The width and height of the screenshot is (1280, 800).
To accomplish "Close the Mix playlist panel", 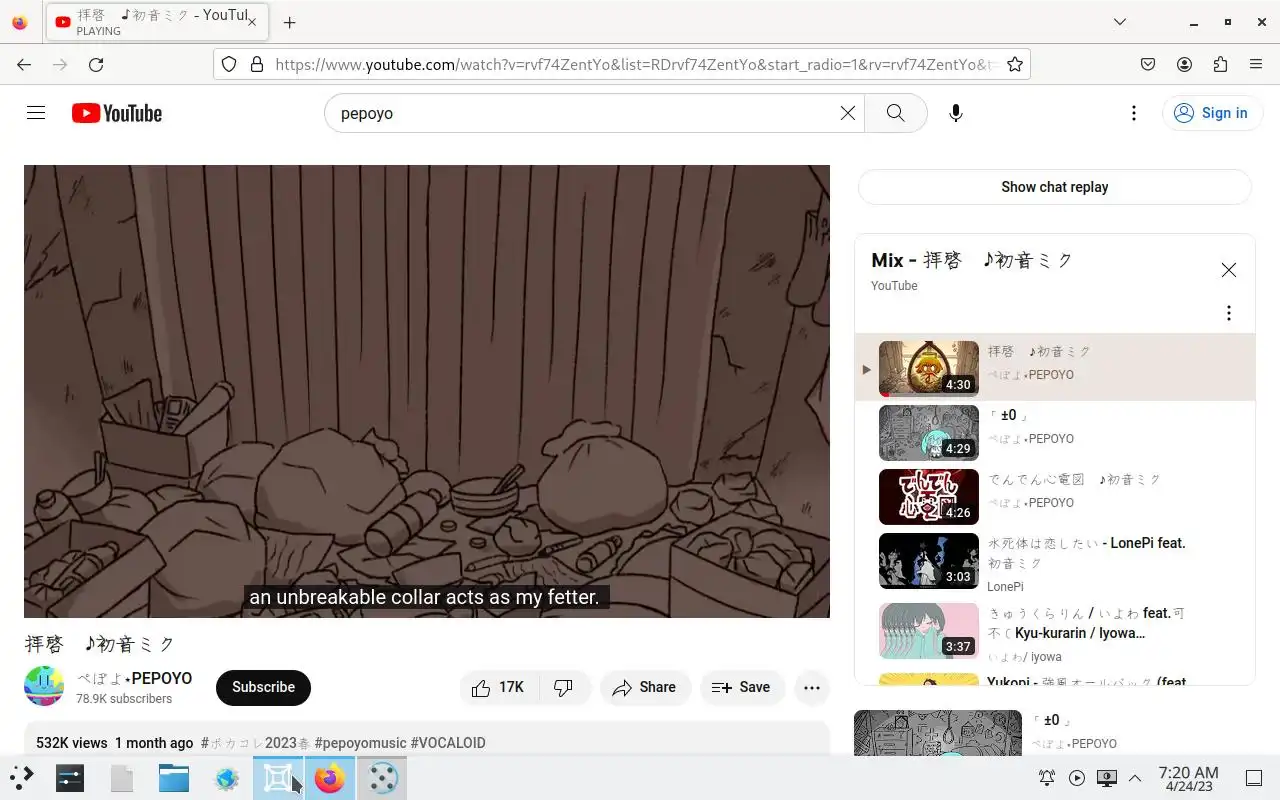I will coord(1229,270).
